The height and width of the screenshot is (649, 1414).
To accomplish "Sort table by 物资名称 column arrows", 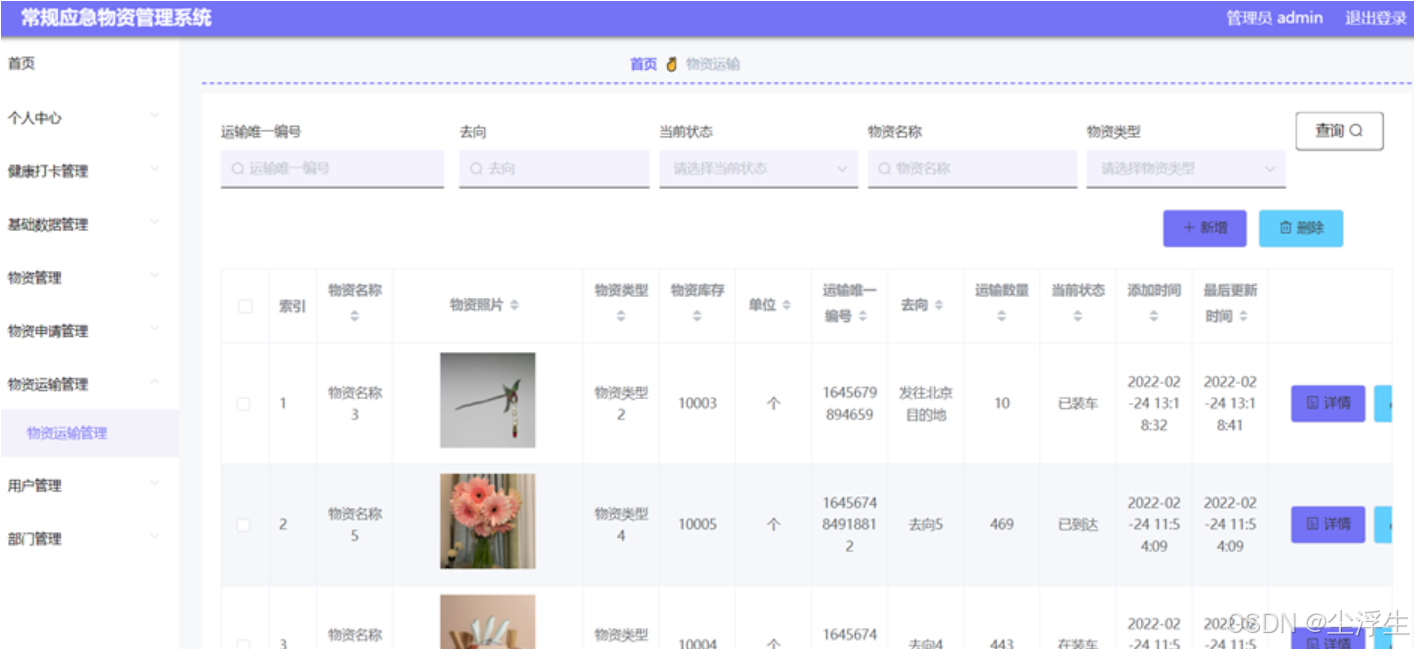I will click(355, 316).
